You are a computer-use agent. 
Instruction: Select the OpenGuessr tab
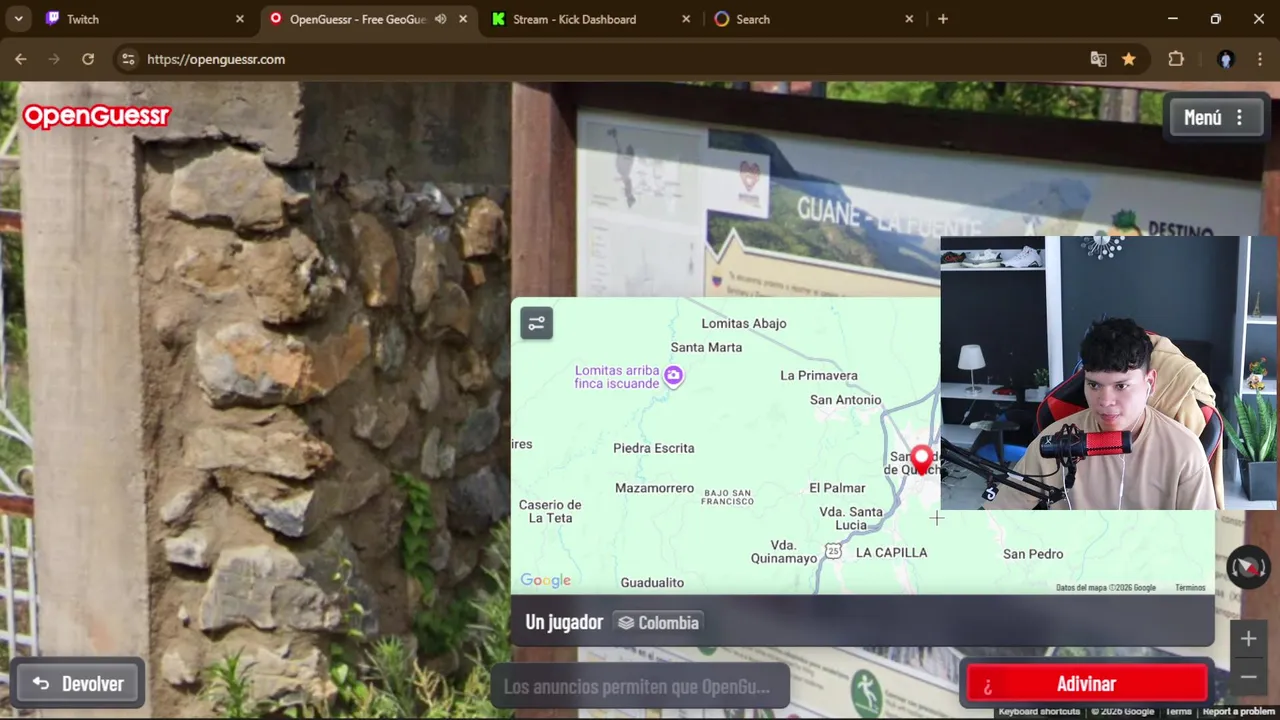369,19
